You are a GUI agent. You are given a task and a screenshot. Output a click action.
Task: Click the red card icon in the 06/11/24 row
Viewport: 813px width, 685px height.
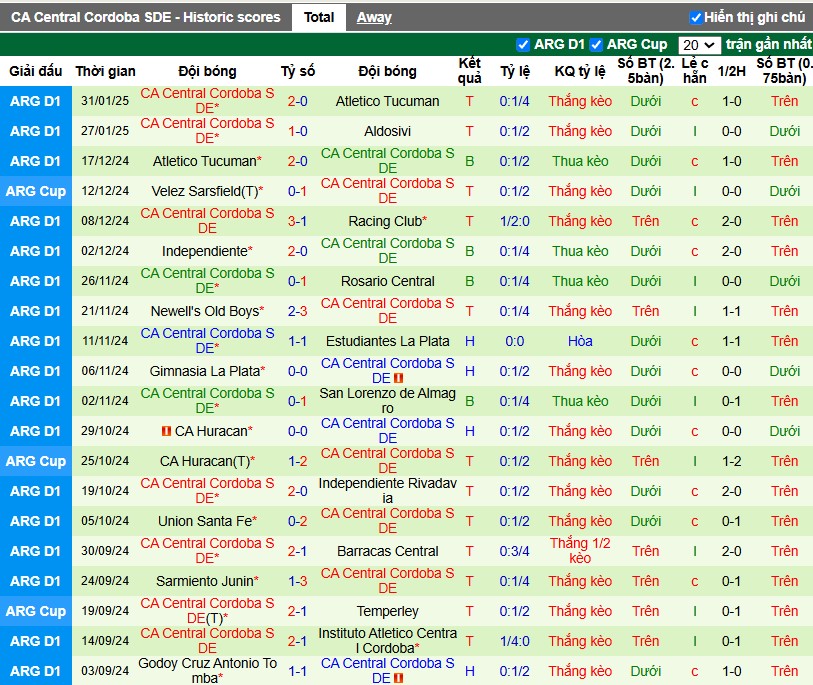[x=398, y=378]
